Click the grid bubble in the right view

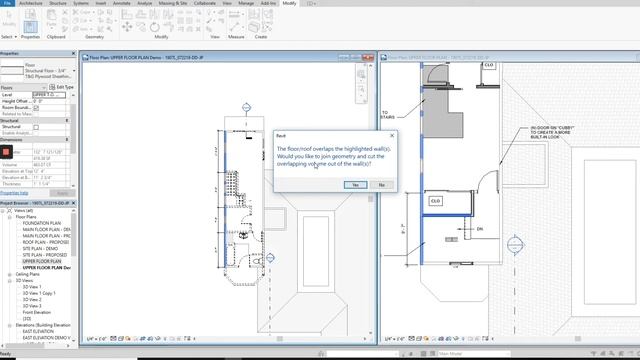[515, 245]
